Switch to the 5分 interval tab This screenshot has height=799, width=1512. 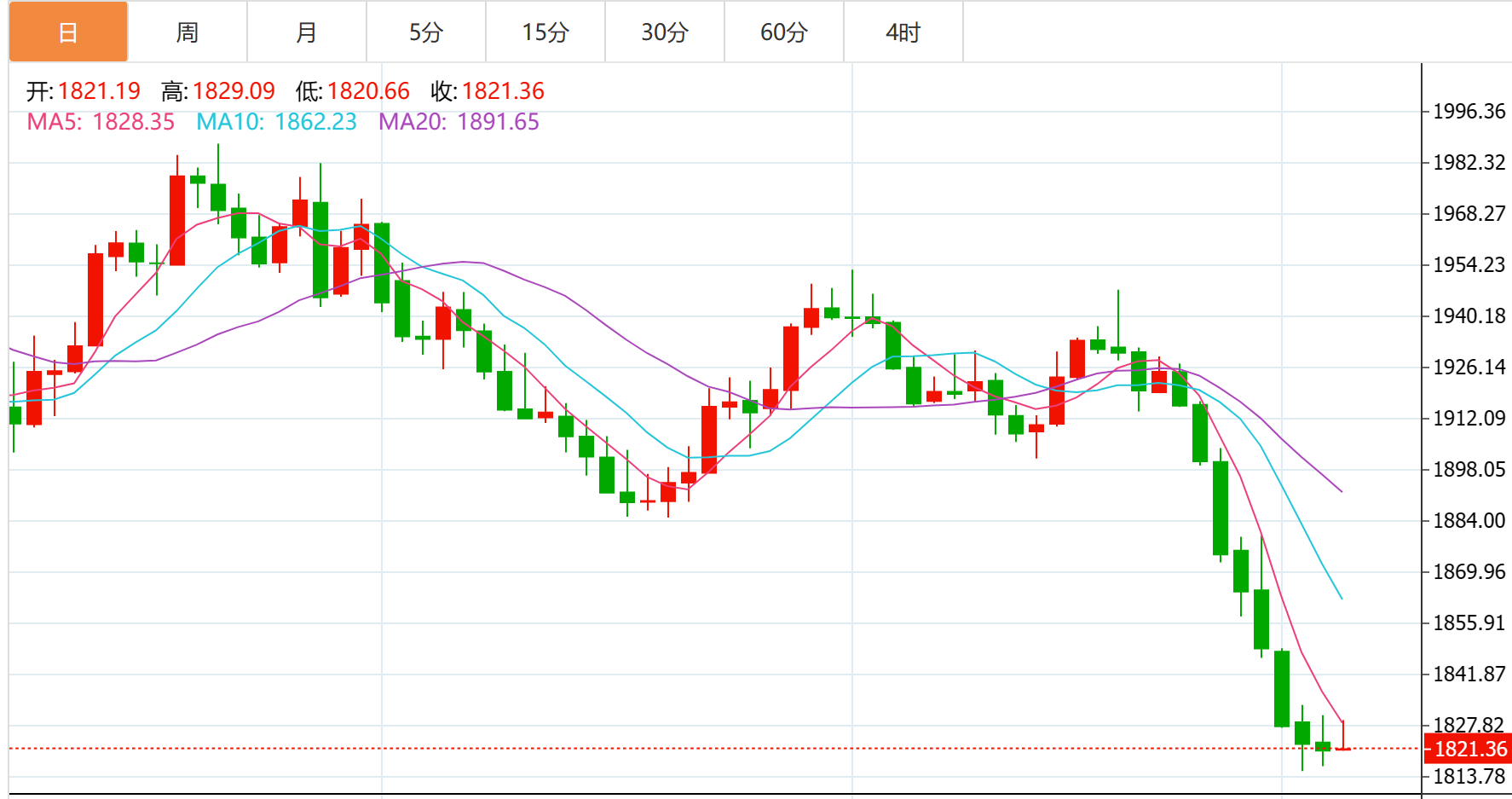tap(426, 32)
